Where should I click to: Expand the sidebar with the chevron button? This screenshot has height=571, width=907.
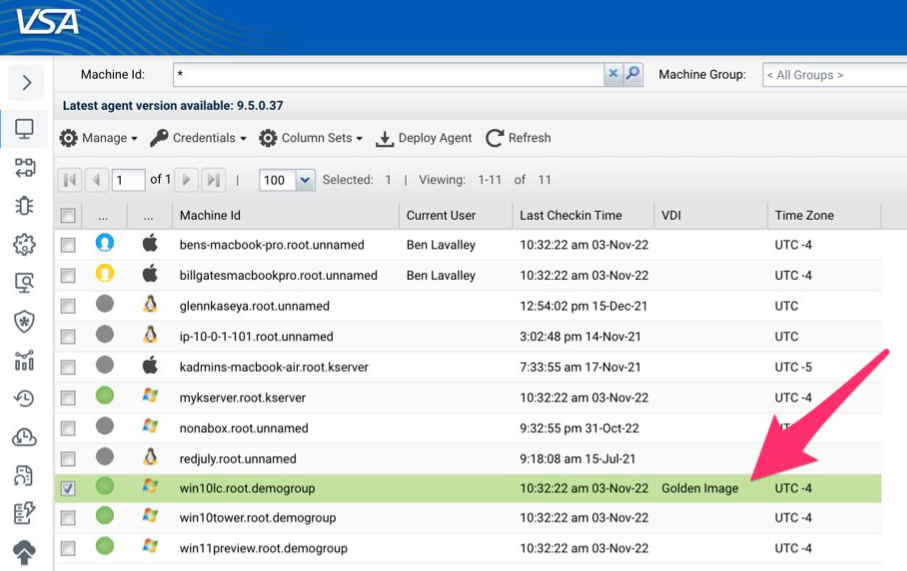[x=26, y=83]
